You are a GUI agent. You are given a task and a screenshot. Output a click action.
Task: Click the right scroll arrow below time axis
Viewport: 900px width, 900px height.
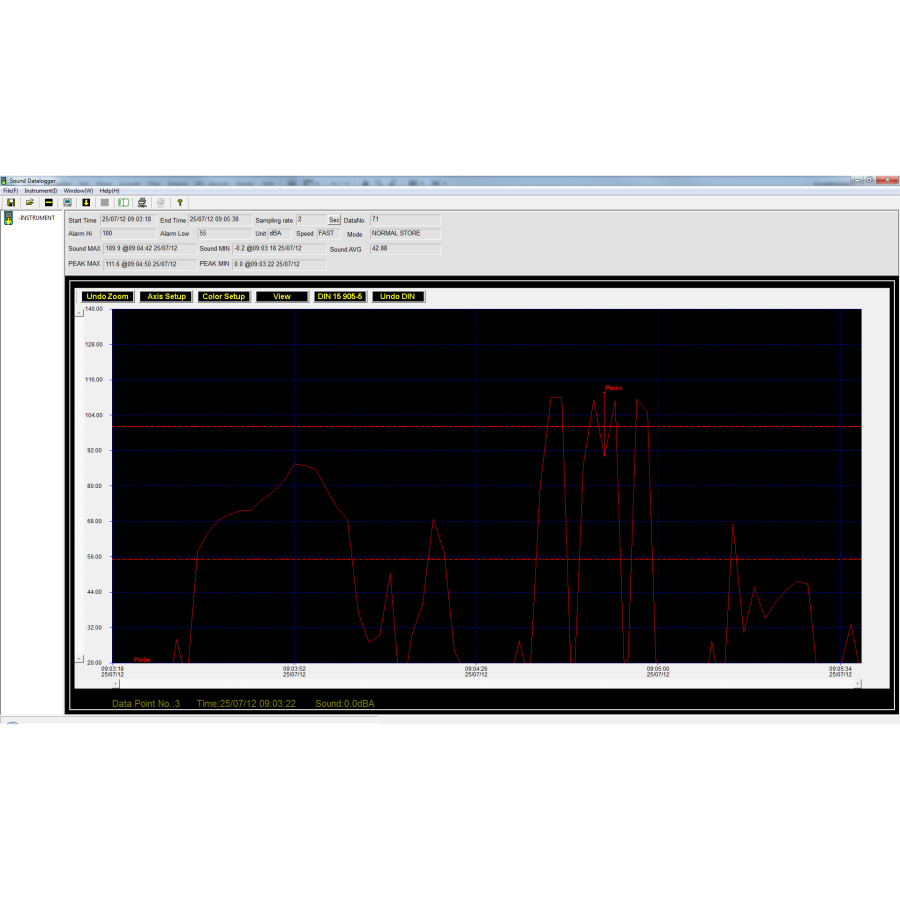coord(856,684)
